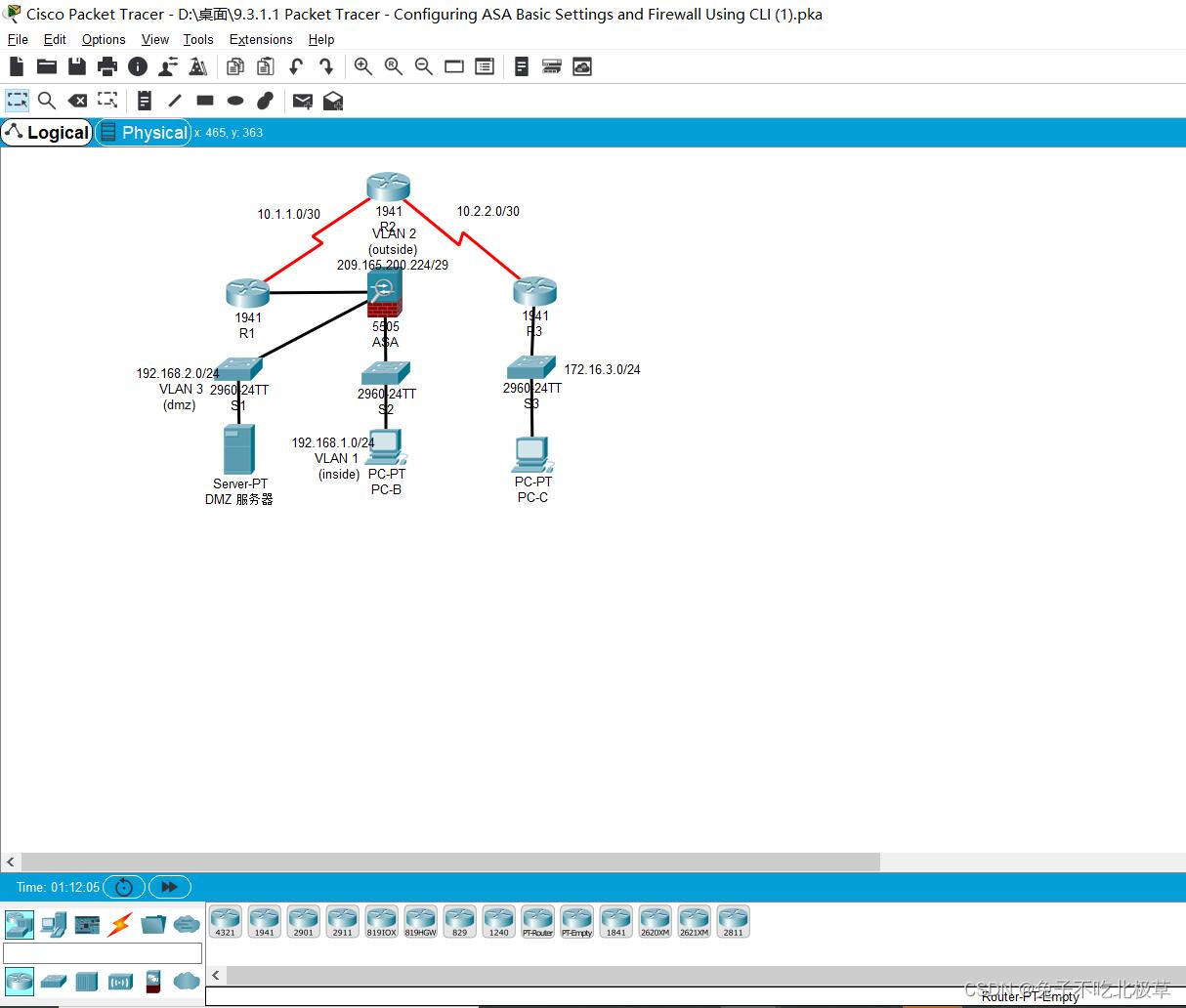Click the Redo arrow icon
The image size is (1186, 1008).
click(x=326, y=66)
